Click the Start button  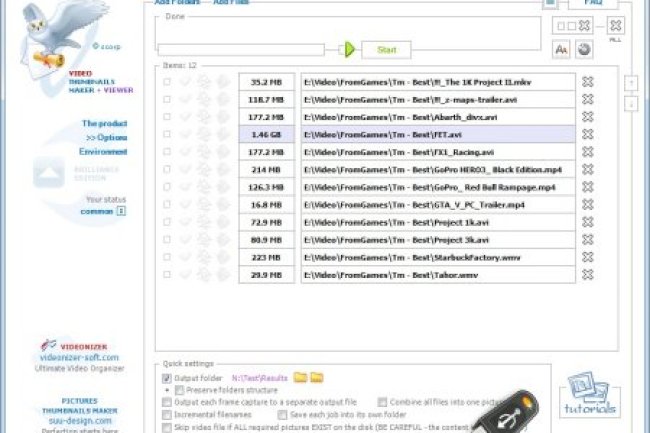(x=386, y=49)
